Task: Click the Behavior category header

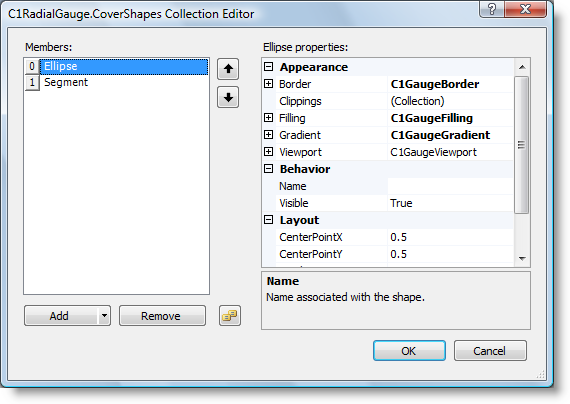Action: tap(305, 169)
